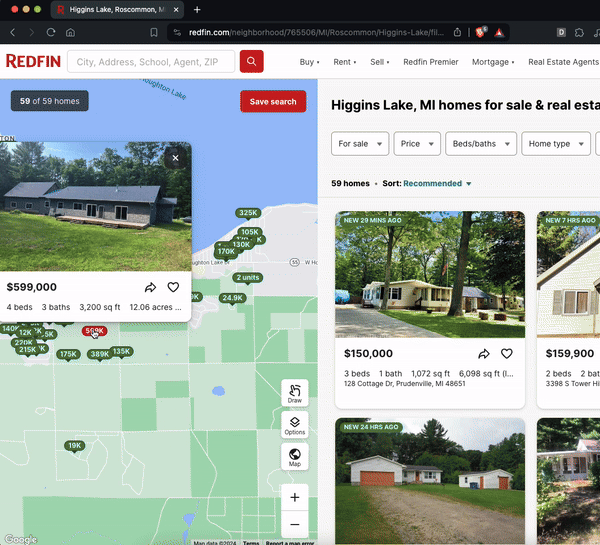
Task: Select the 19K map price marker
Action: pyautogui.click(x=74, y=445)
